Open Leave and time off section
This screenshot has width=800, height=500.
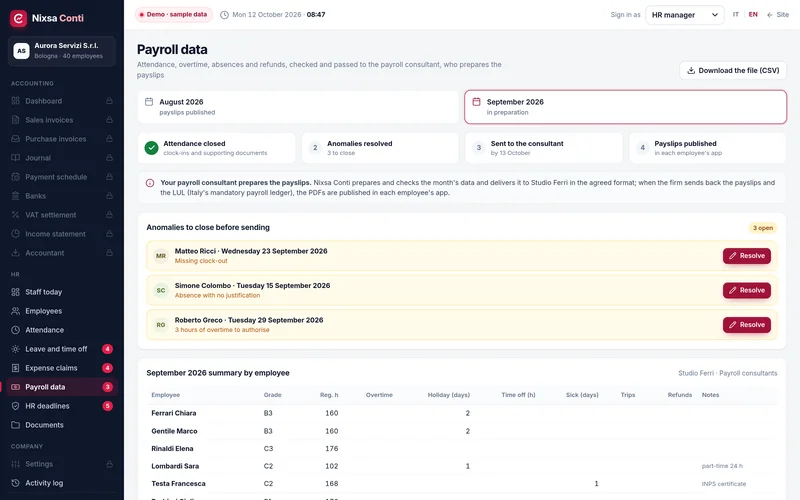coord(62,349)
